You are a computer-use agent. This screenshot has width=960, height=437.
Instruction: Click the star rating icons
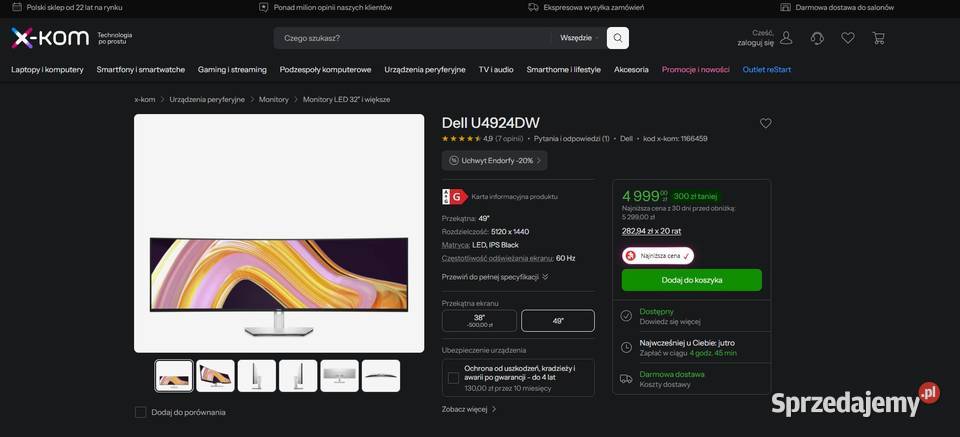click(461, 139)
